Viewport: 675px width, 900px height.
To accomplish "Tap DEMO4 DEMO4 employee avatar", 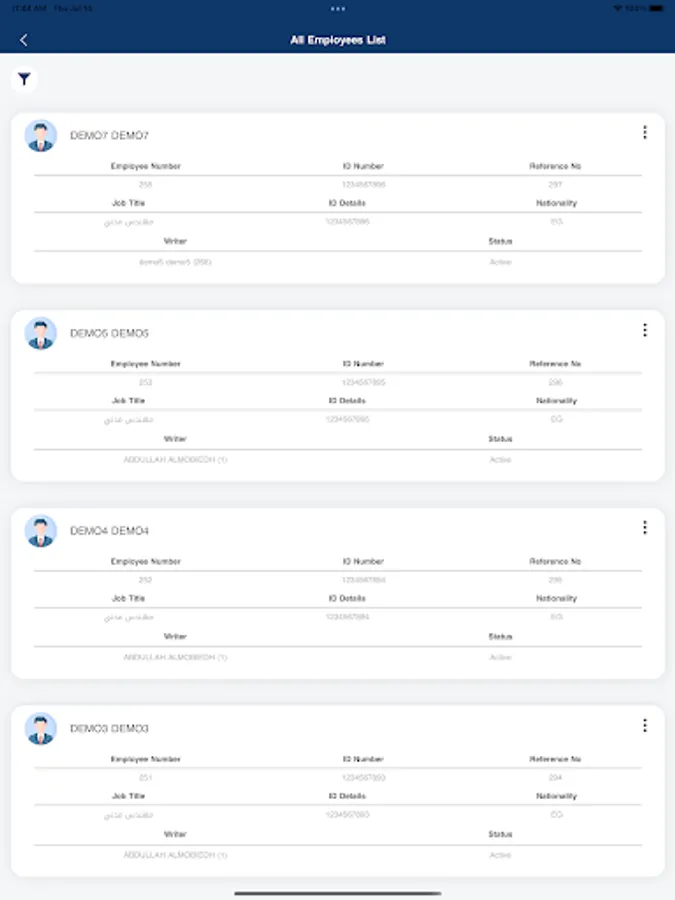I will [x=41, y=531].
